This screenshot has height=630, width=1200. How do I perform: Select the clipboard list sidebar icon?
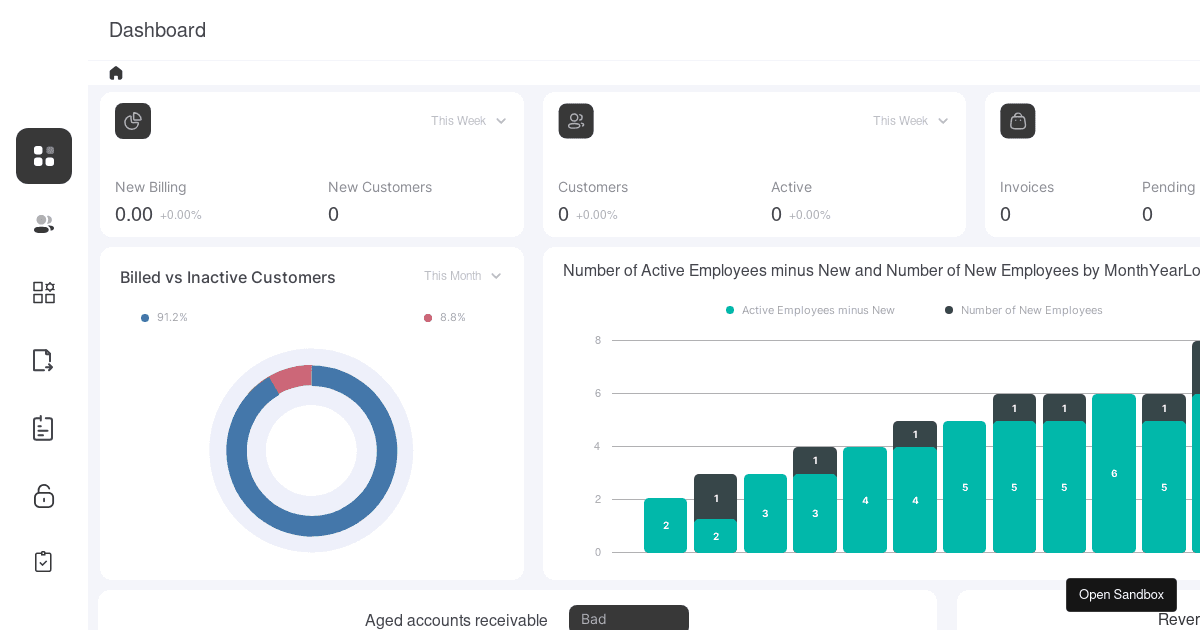(43, 428)
